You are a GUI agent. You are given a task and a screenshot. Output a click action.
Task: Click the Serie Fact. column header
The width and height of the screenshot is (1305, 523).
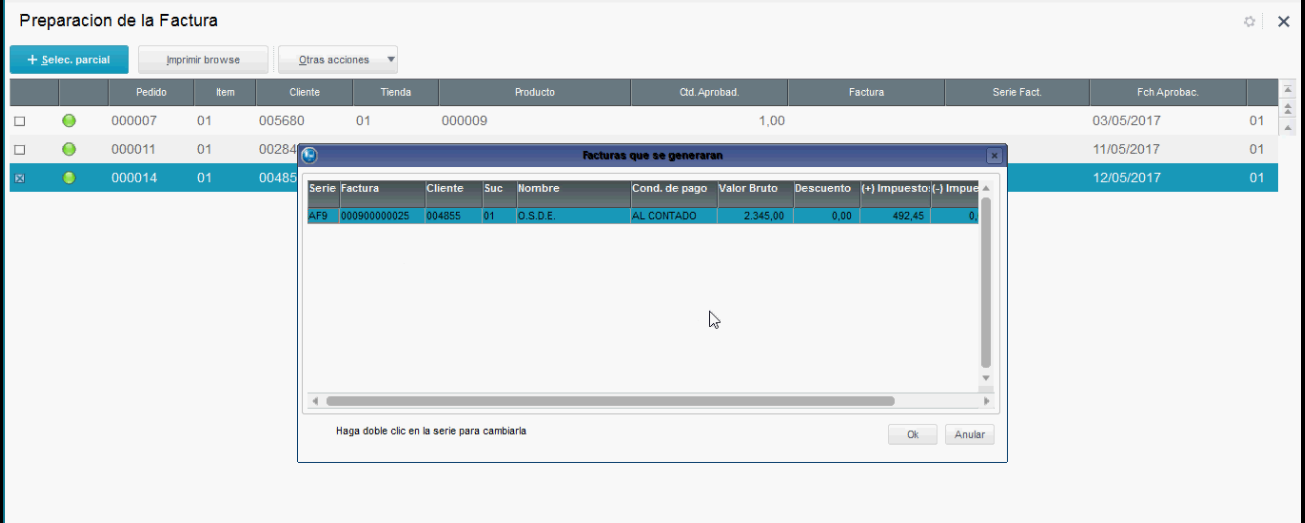click(1017, 92)
